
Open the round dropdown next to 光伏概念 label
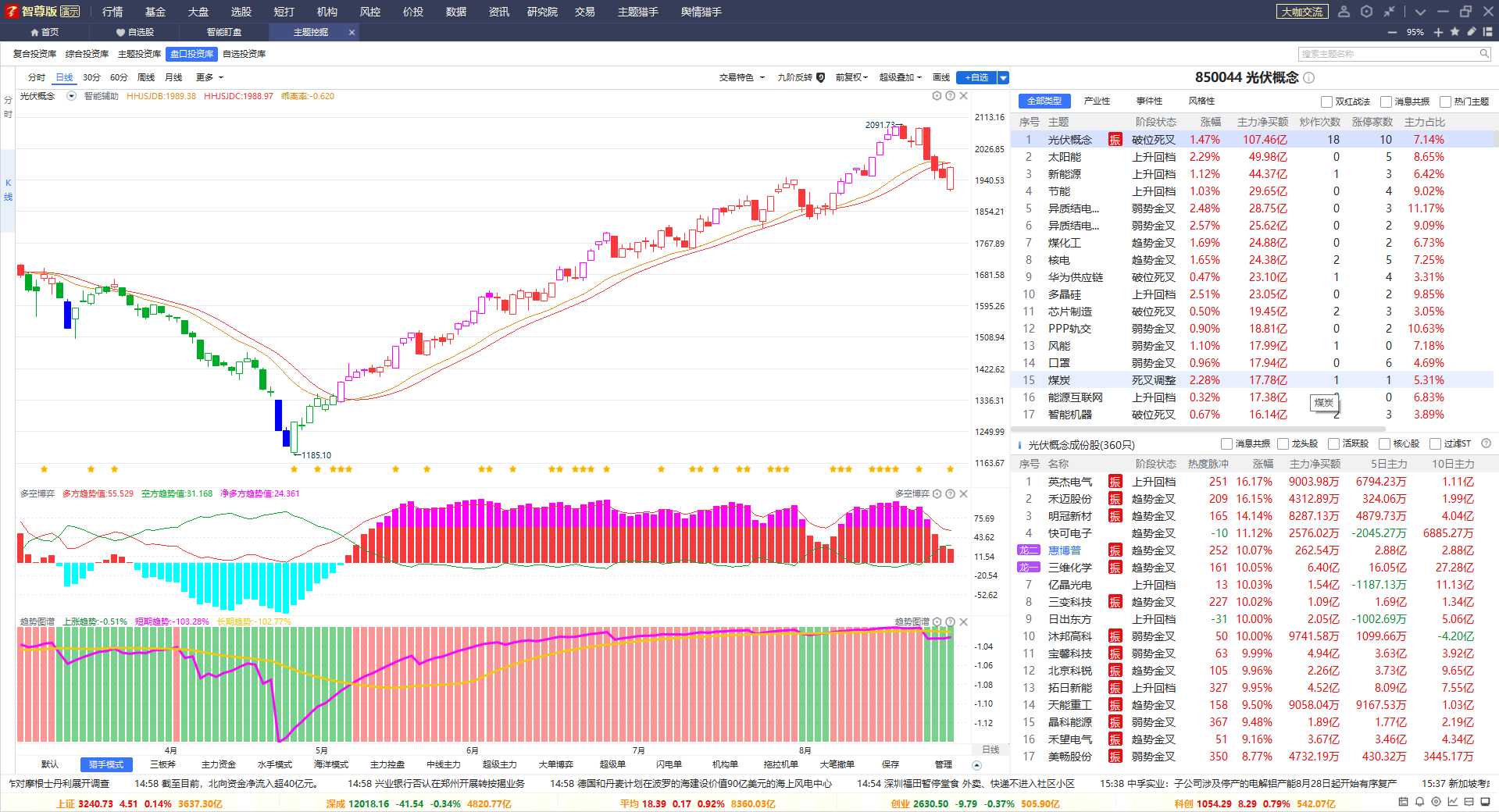tap(71, 96)
